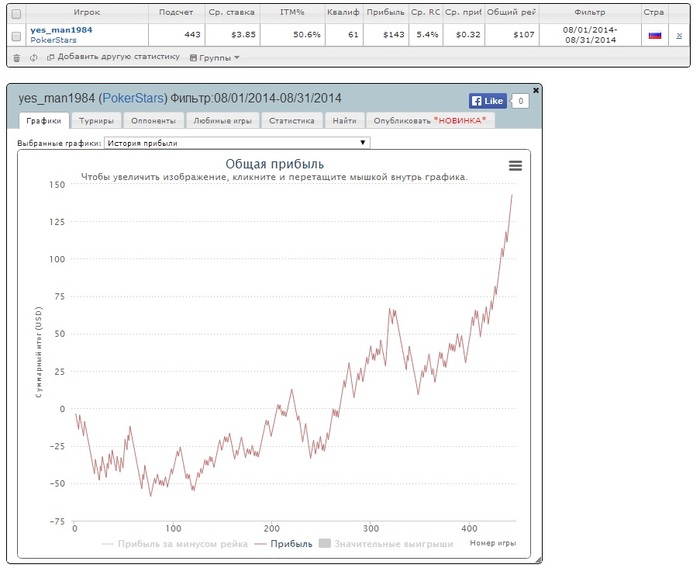
Task: Switch to the Оппоненты tab
Action: 154,121
